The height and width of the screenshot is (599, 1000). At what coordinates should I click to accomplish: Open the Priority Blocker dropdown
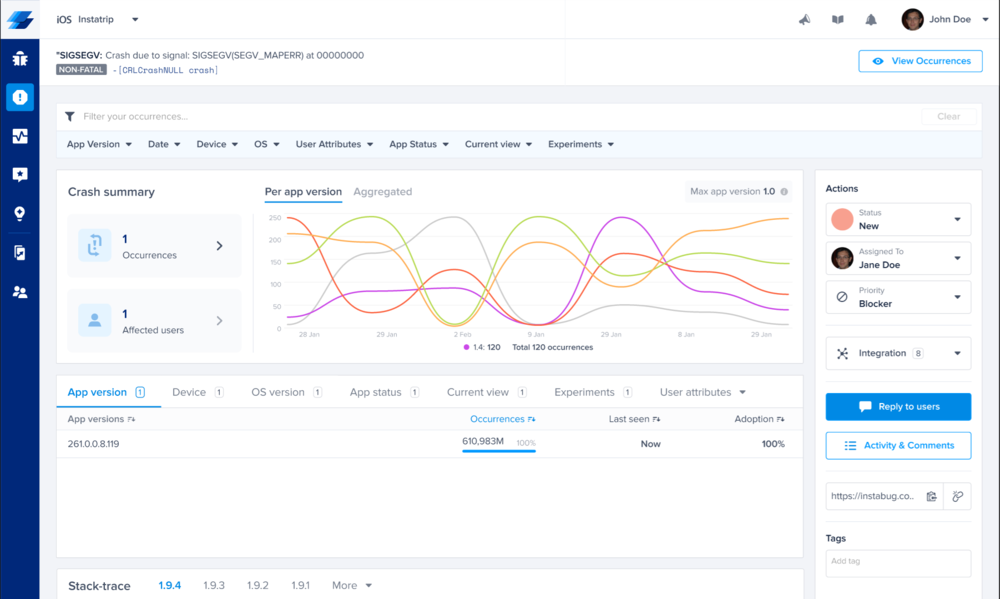tap(898, 297)
